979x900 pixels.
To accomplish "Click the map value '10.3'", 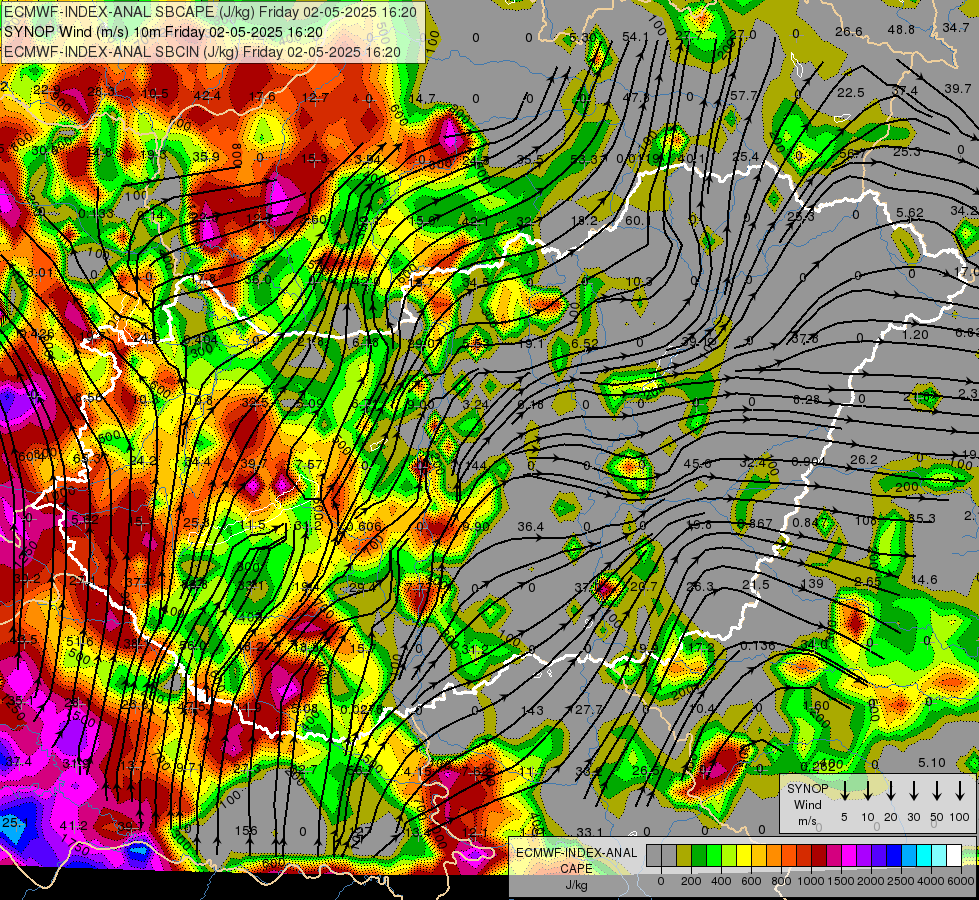I will 639,282.
